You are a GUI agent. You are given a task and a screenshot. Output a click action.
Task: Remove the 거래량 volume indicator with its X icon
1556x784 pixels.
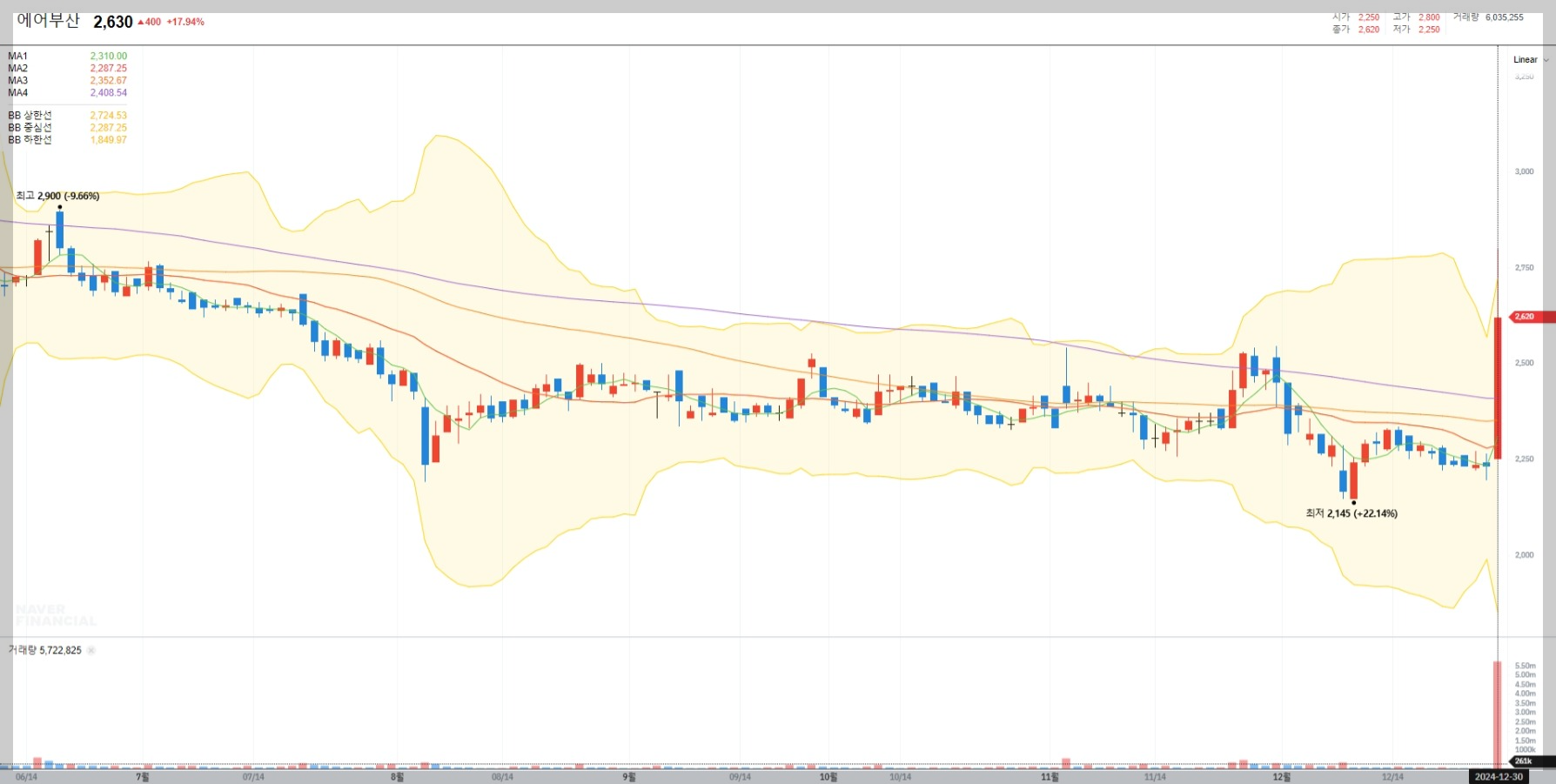point(91,650)
